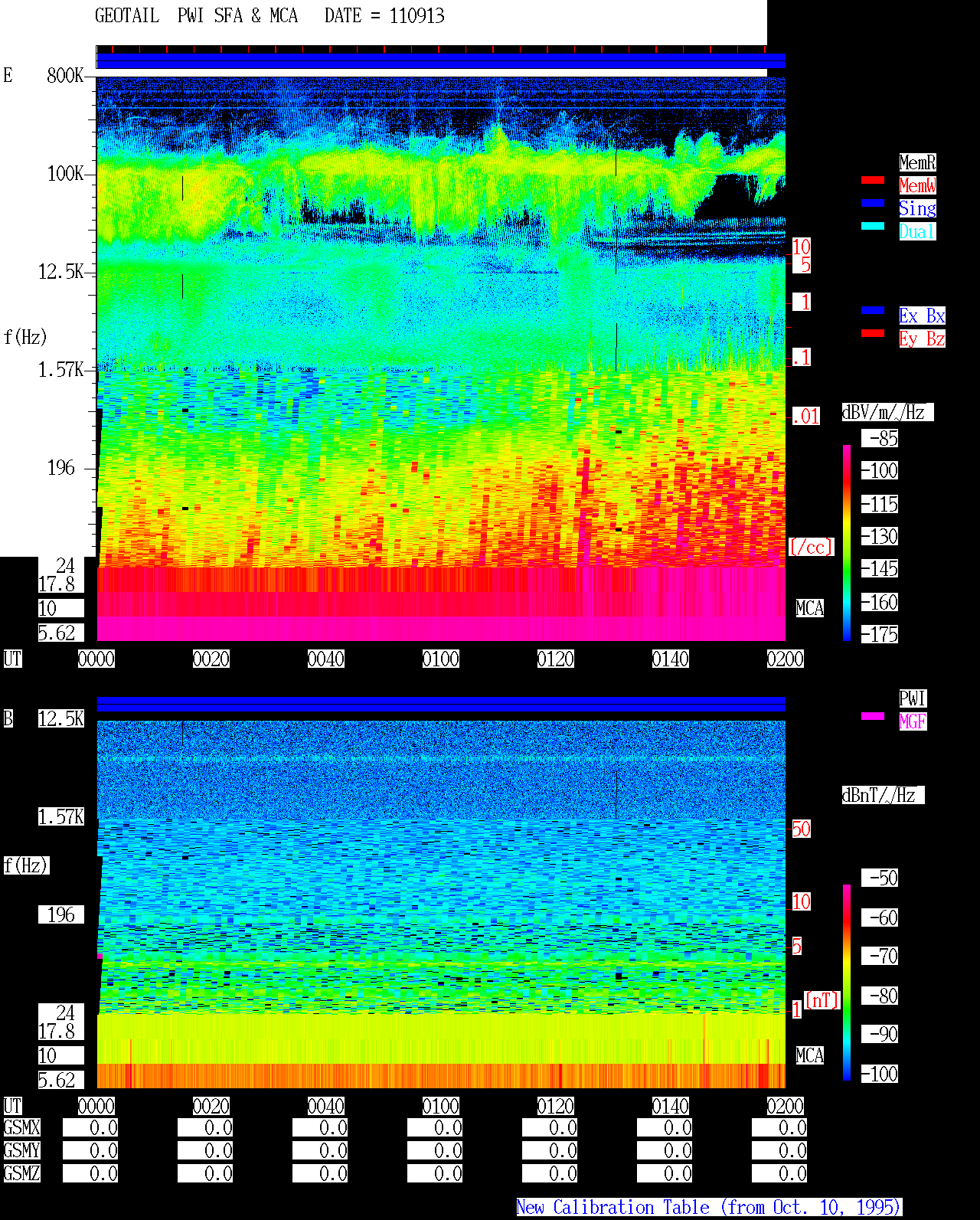Image resolution: width=980 pixels, height=1220 pixels.
Task: Click the cyan Dual legend swatch
Action: point(873,226)
